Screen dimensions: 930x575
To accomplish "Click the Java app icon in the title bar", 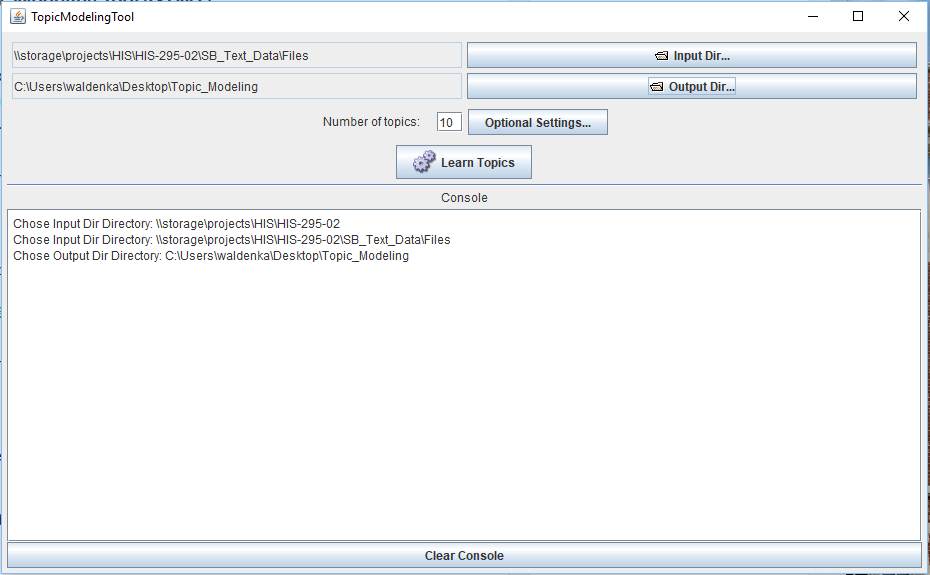I will [x=18, y=17].
